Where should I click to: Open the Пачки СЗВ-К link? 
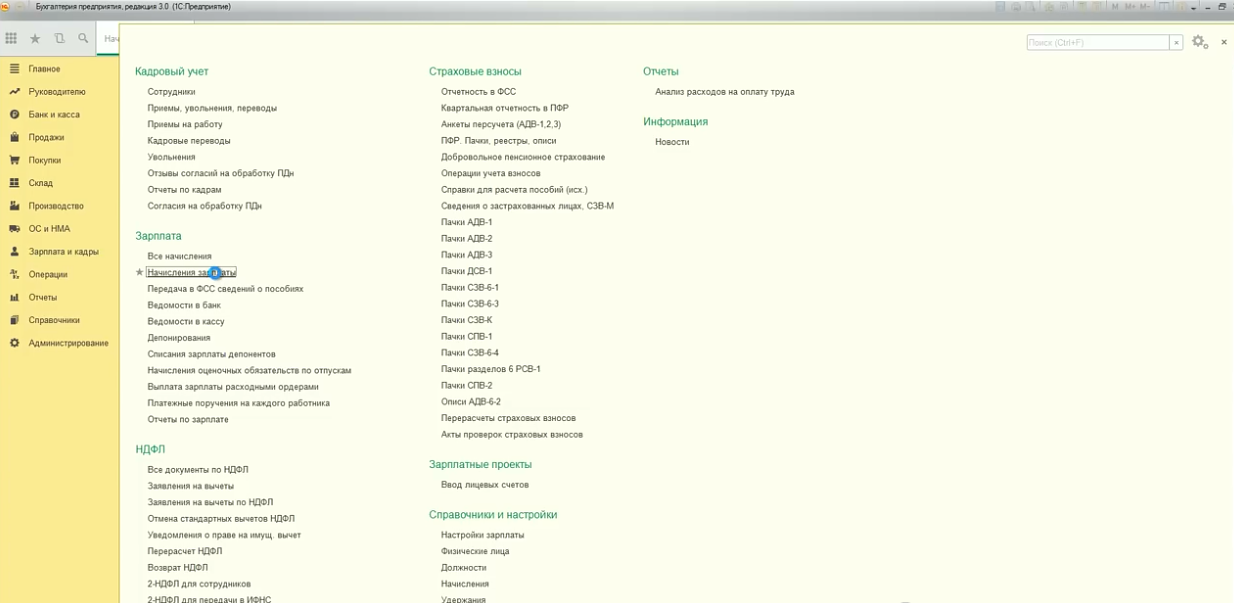(467, 320)
